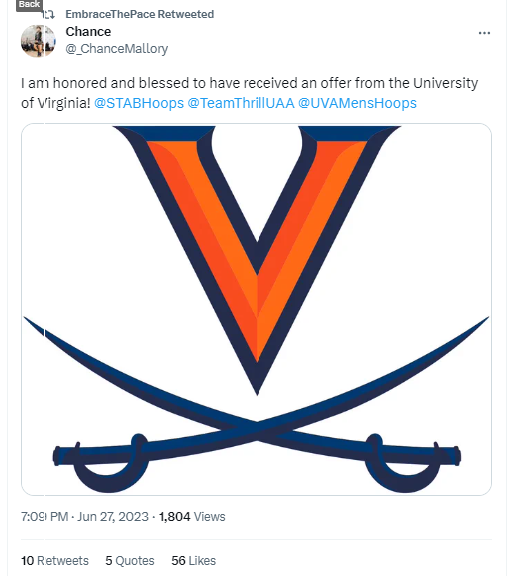Click the Back button at top

click(x=29, y=5)
